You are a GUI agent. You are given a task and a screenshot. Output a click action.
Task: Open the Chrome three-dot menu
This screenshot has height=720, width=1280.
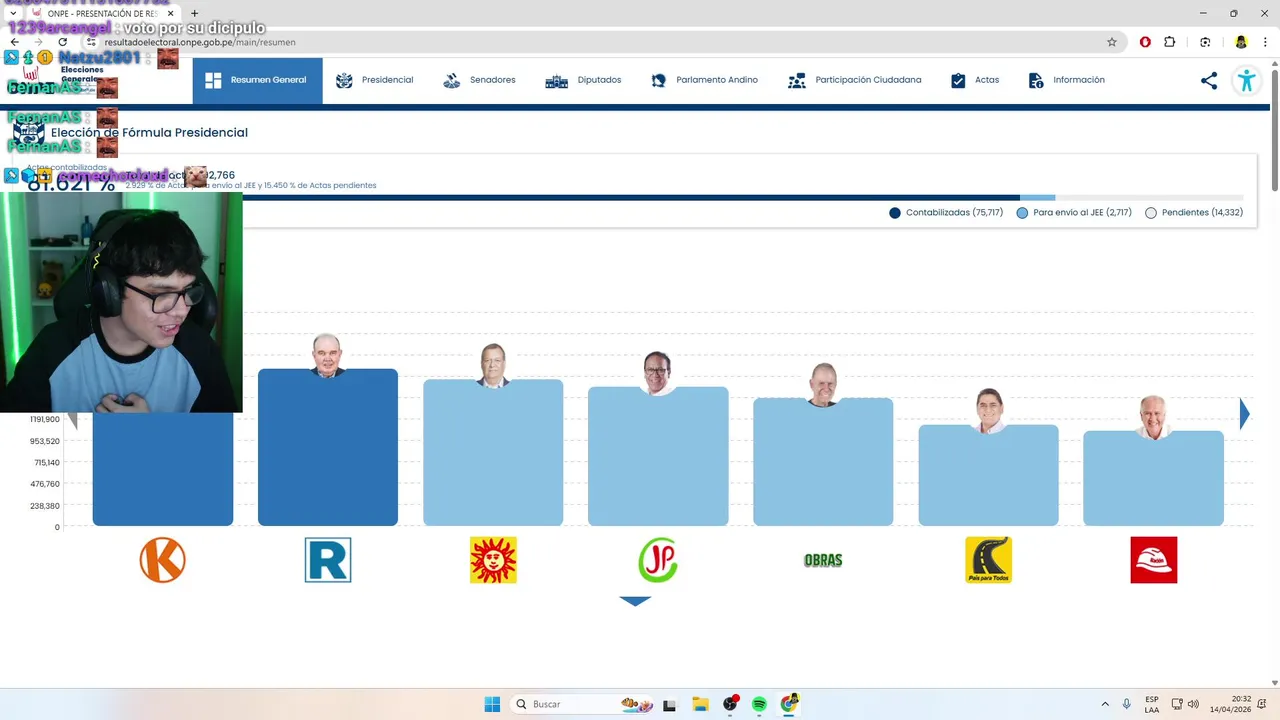[1266, 42]
